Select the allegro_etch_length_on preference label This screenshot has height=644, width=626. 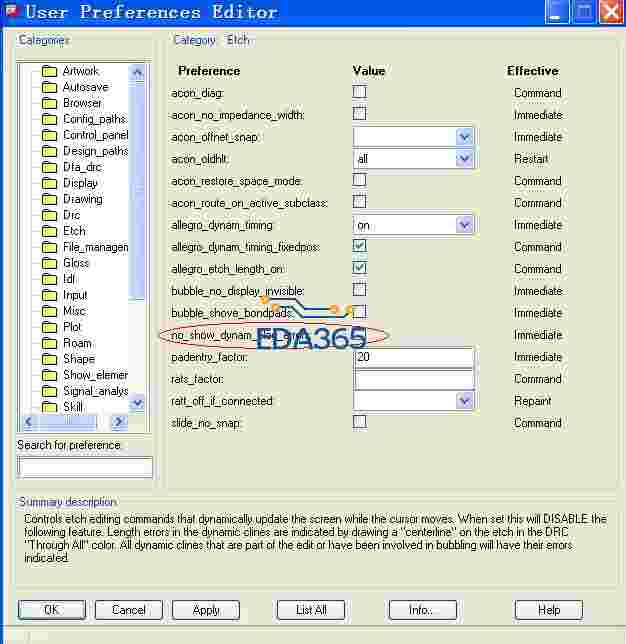tap(227, 269)
